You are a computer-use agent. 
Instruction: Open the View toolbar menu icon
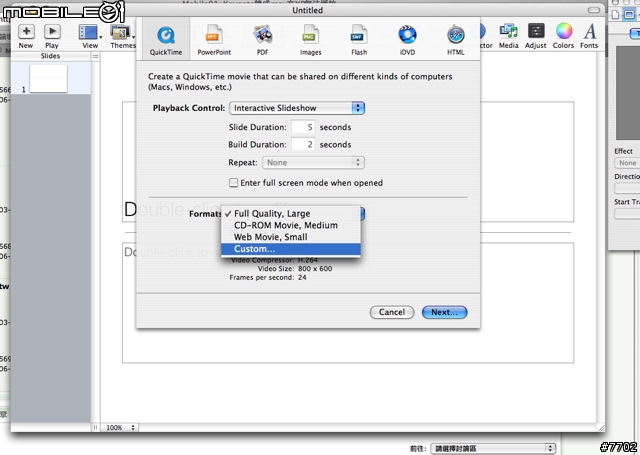click(90, 36)
